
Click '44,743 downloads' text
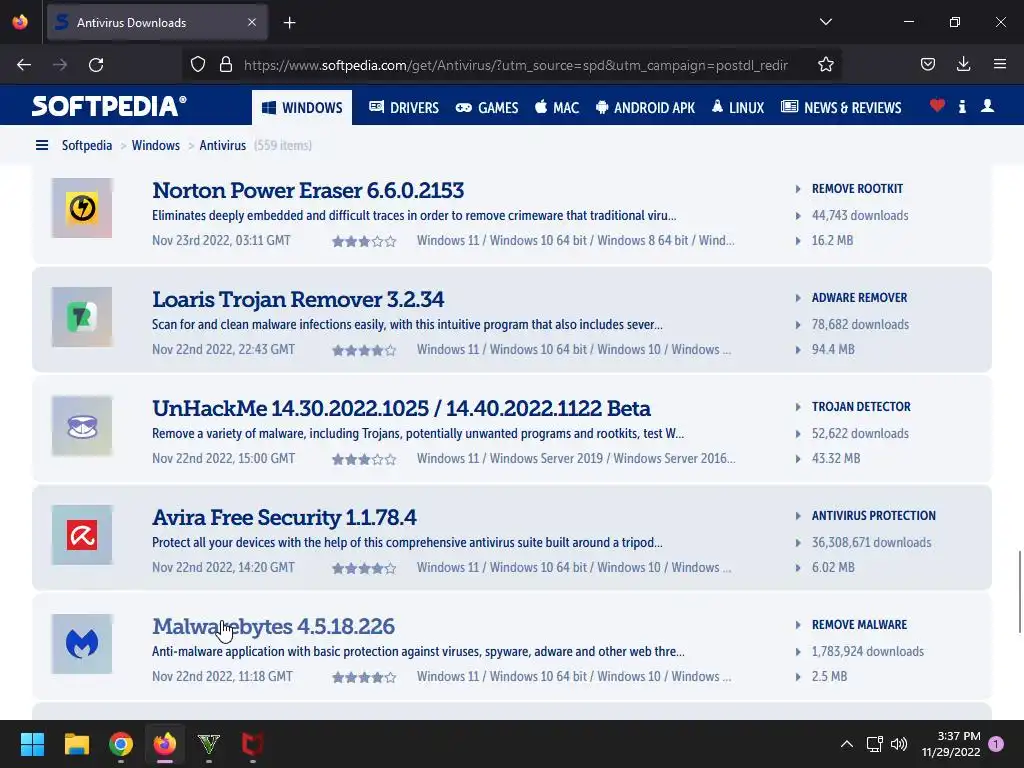(x=860, y=216)
